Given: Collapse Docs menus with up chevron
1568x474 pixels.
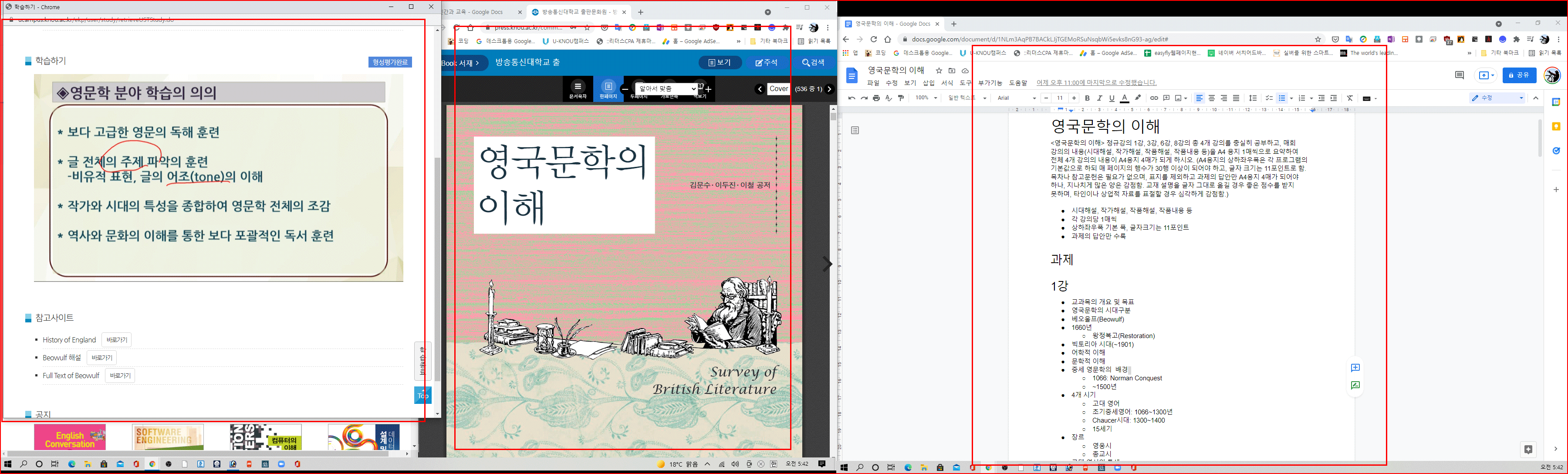Looking at the screenshot, I should (x=1536, y=98).
